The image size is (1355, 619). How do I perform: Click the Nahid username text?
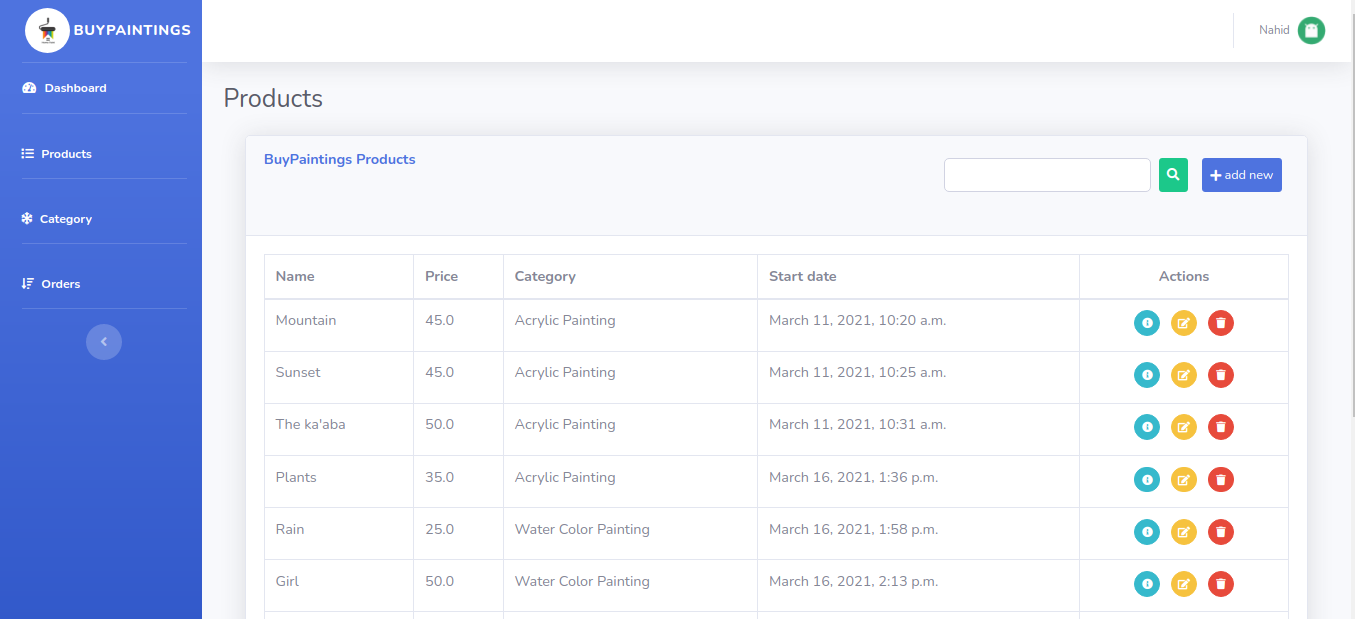tap(1273, 30)
